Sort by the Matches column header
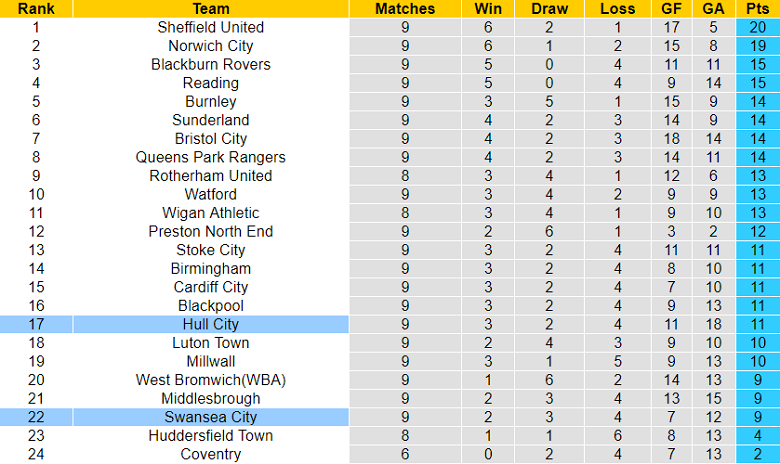The height and width of the screenshot is (464, 780). coord(405,8)
